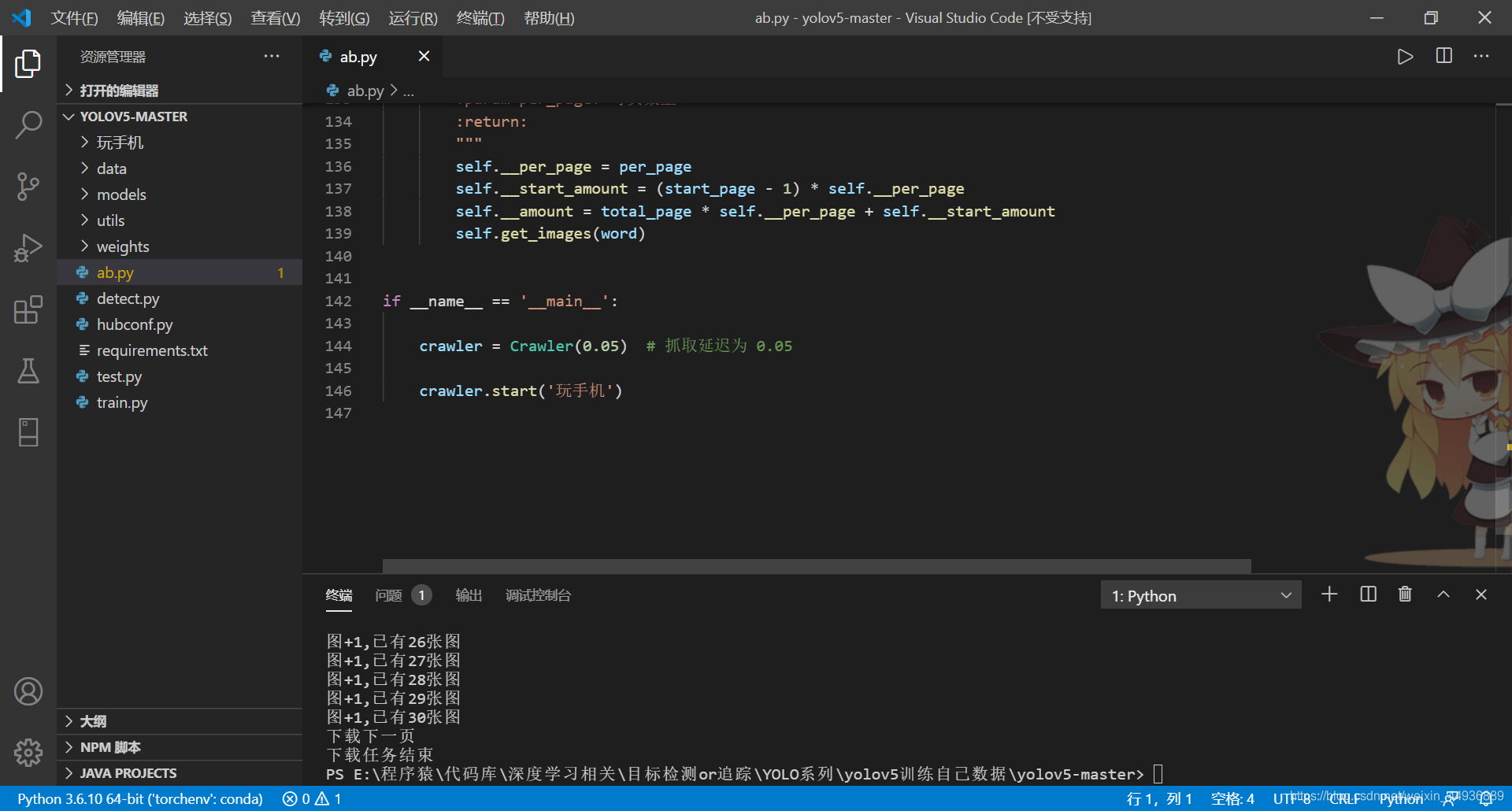Click the editor horizontal scrollbar
The height and width of the screenshot is (811, 1512).
coord(817,566)
